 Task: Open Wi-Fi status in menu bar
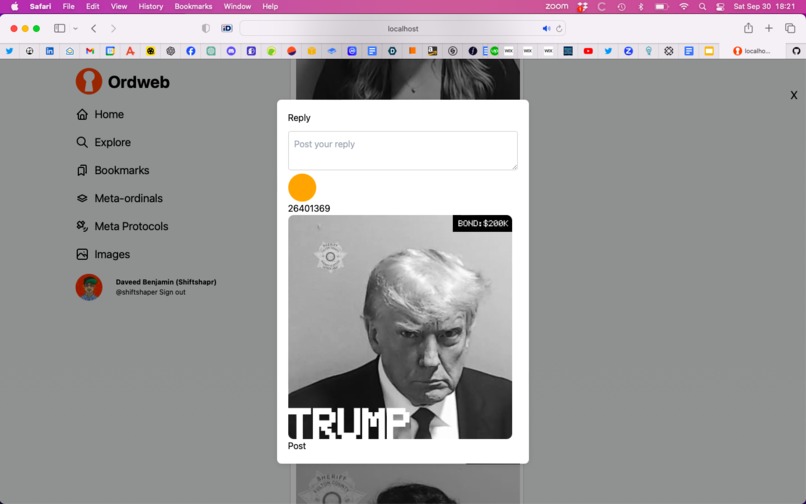click(684, 7)
